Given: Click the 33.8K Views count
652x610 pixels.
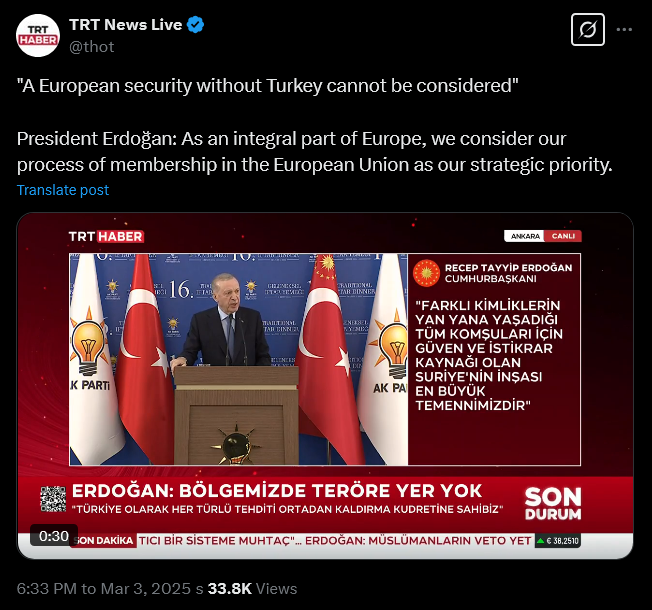Looking at the screenshot, I should pos(252,589).
